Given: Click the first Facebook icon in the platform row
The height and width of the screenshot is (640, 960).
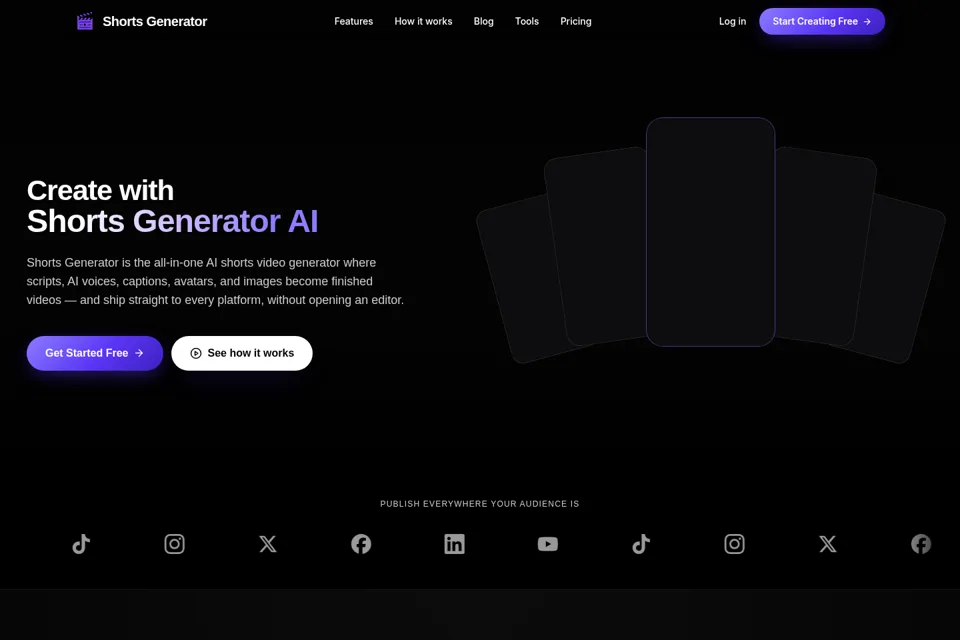Looking at the screenshot, I should [x=361, y=544].
